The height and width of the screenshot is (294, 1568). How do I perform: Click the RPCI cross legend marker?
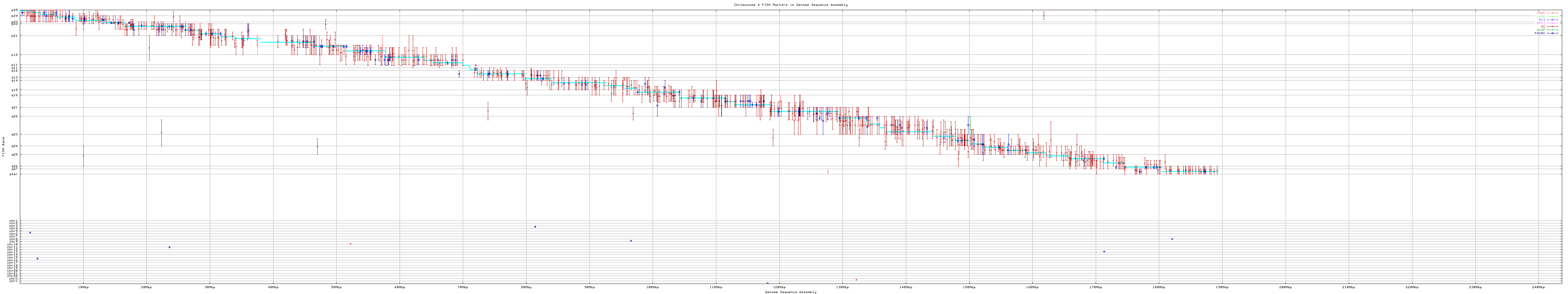[1553, 23]
